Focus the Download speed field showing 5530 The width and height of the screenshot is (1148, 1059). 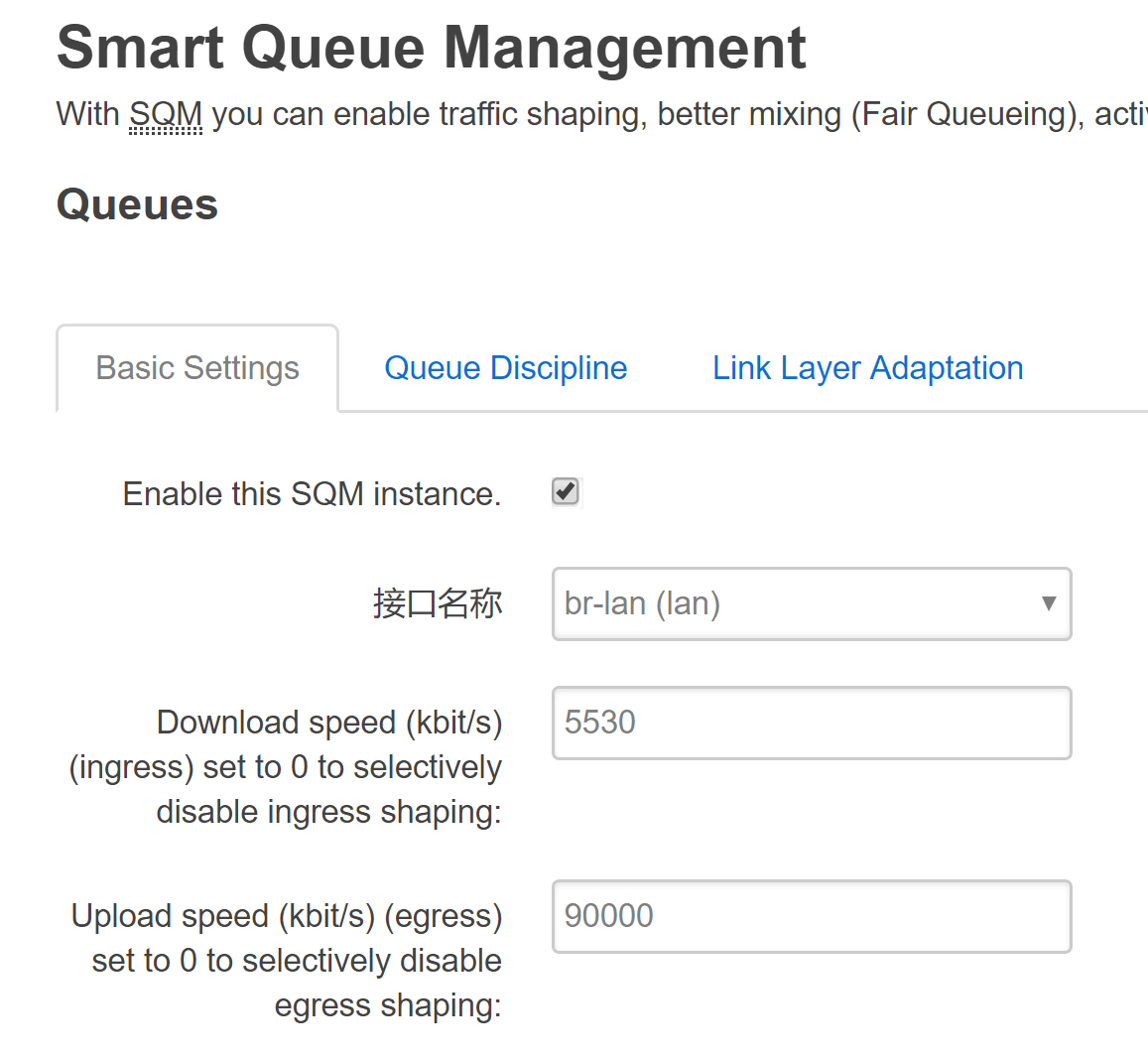tap(811, 723)
